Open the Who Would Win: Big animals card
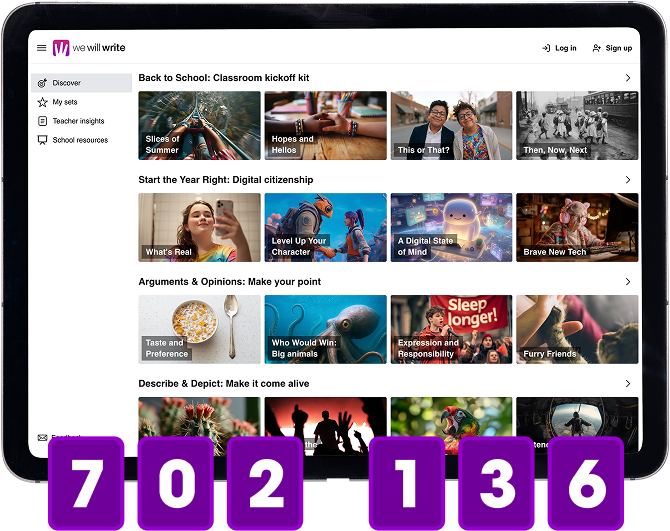This screenshot has width=670, height=531. pos(326,329)
